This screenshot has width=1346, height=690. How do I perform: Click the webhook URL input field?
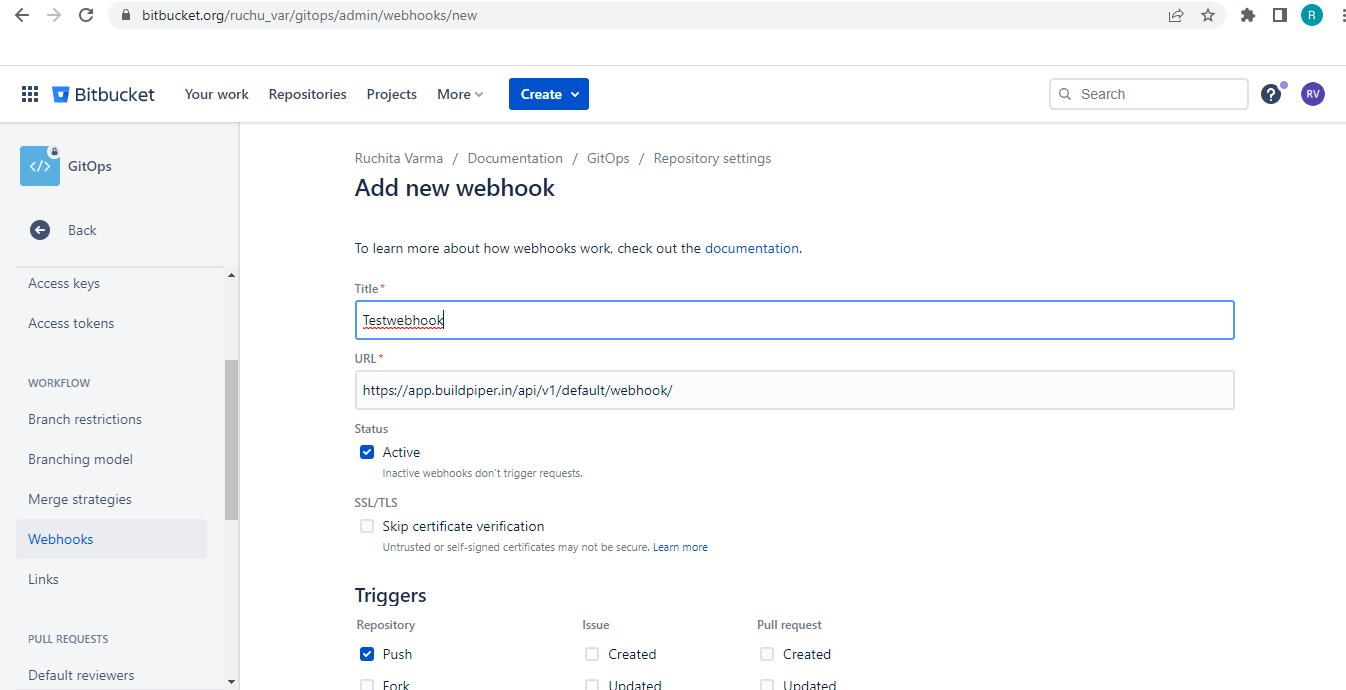(794, 390)
